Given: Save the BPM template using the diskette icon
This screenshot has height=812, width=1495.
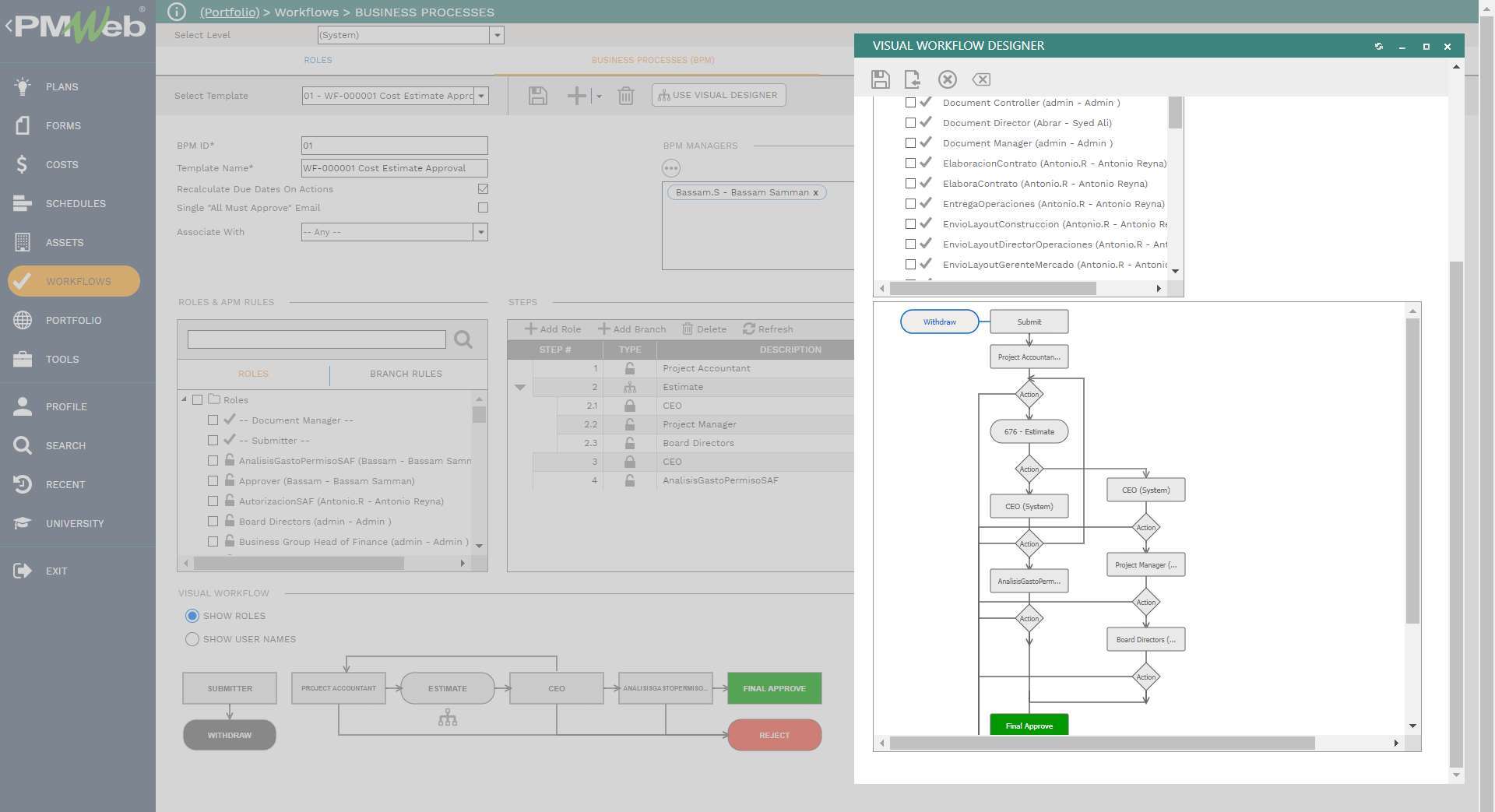Looking at the screenshot, I should click(536, 95).
